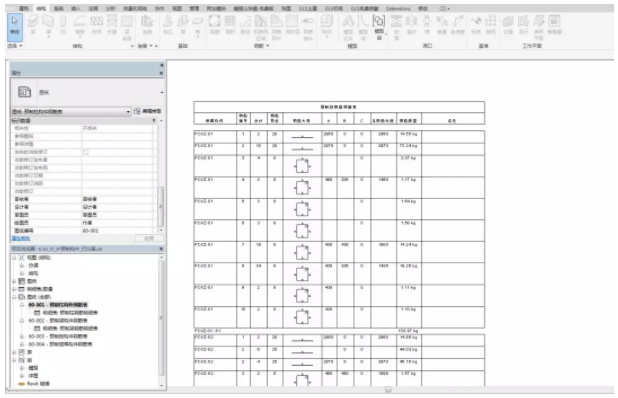Screen dimensions: 618x398
Task: Select the Model Group (模型组) tool
Action: [379, 27]
